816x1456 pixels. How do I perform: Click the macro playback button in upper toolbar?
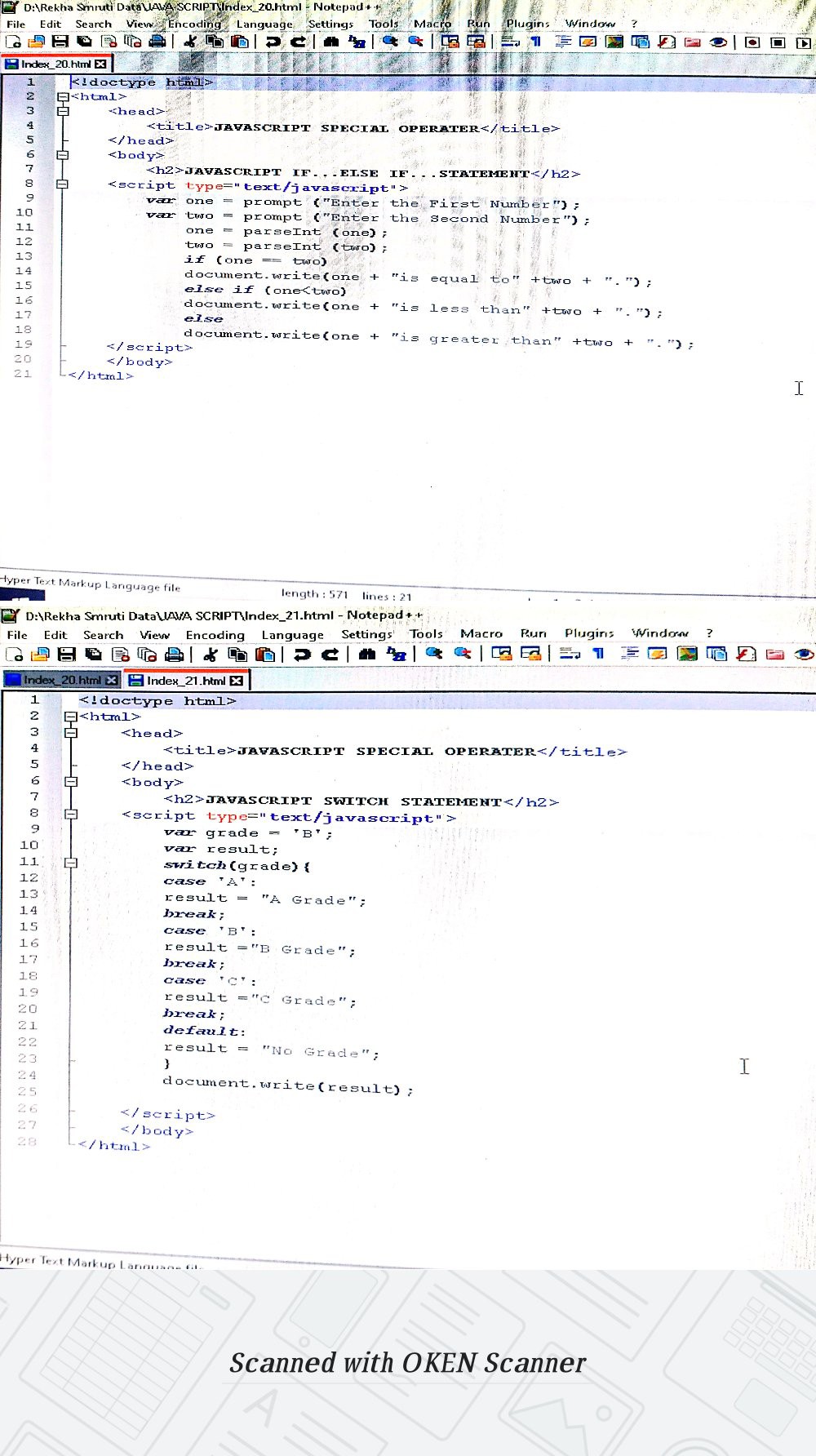(803, 42)
